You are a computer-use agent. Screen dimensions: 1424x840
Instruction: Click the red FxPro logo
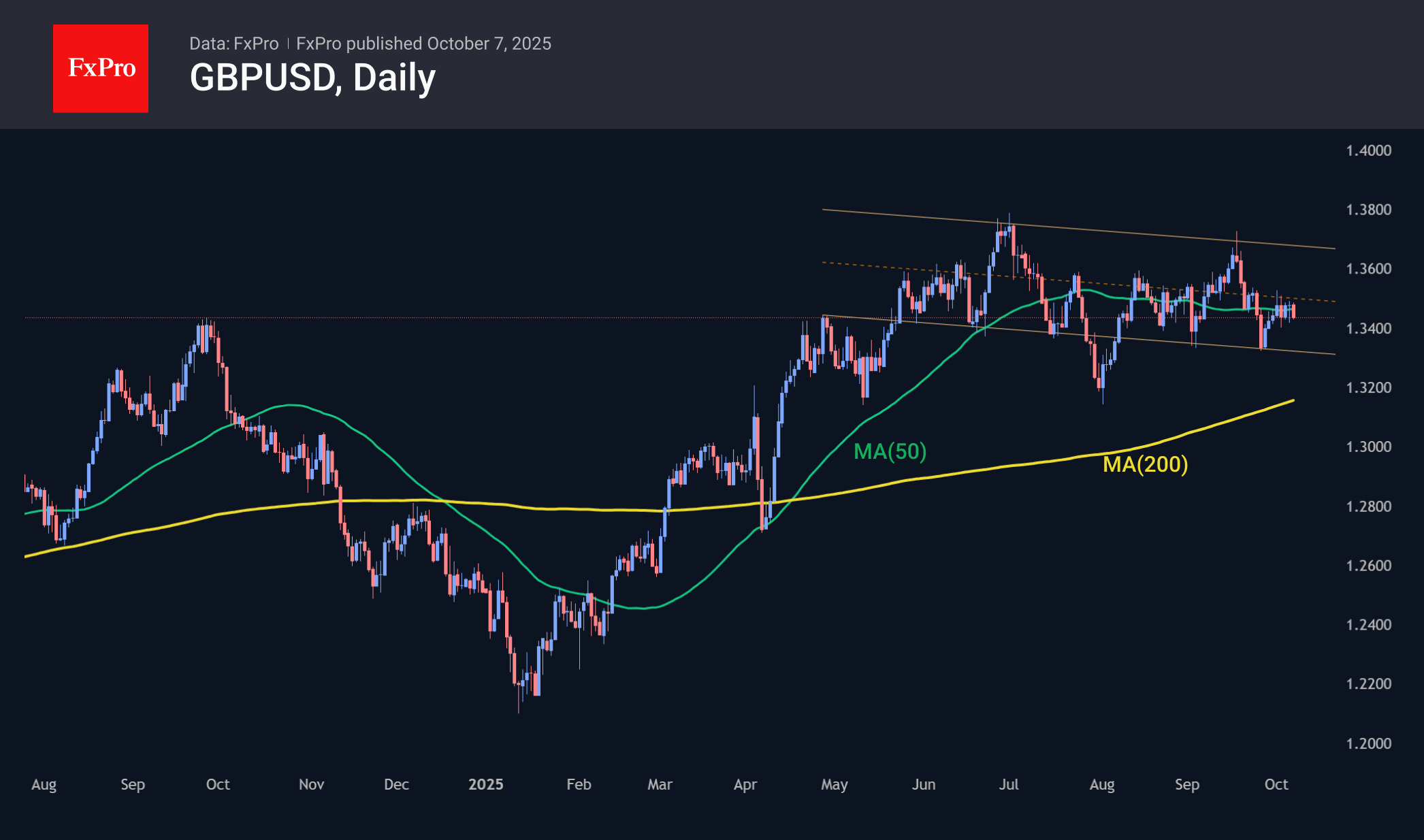pyautogui.click(x=101, y=68)
